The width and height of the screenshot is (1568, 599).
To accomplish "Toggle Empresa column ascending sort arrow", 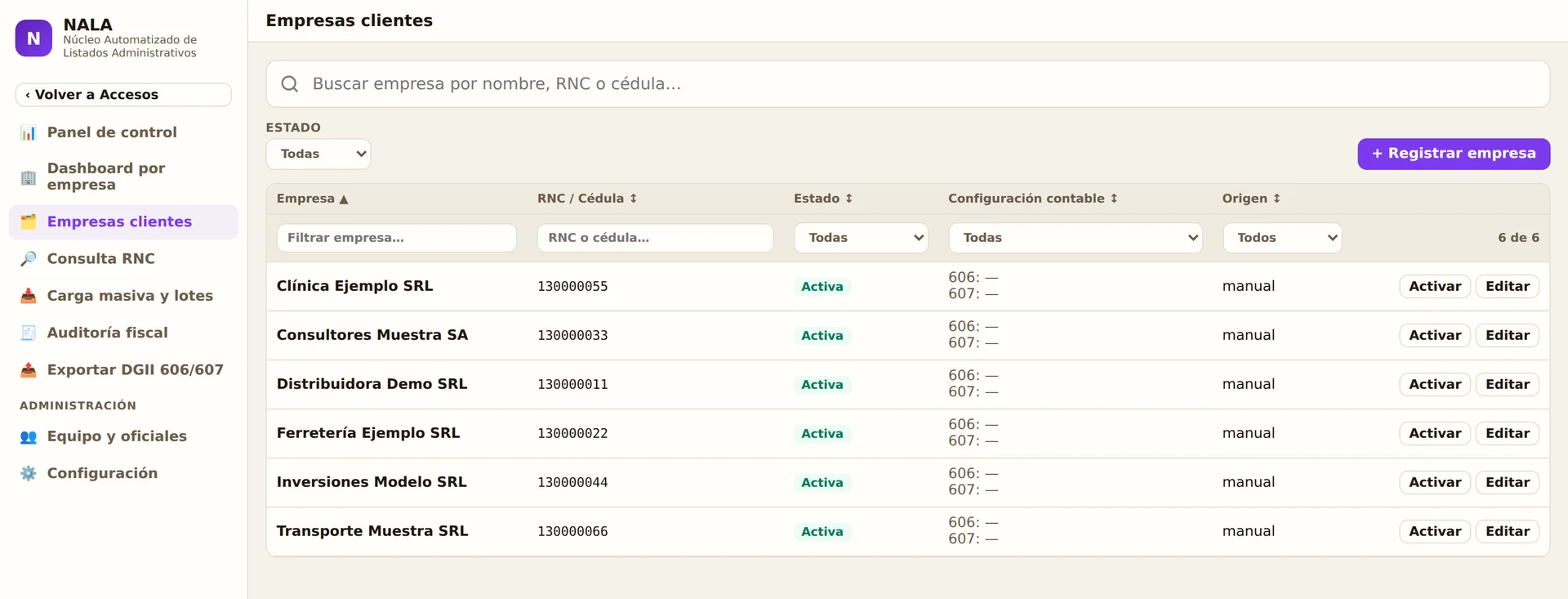I will click(344, 199).
